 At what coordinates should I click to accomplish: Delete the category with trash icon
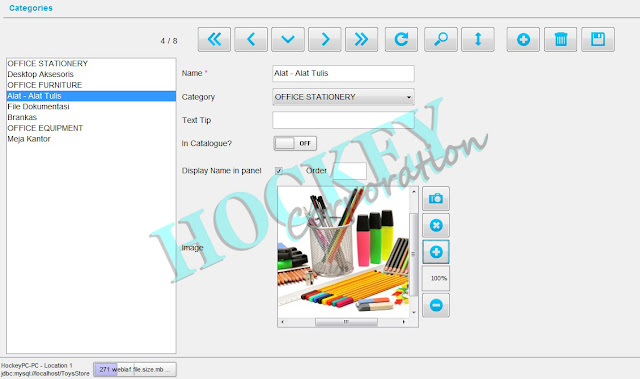coord(560,40)
